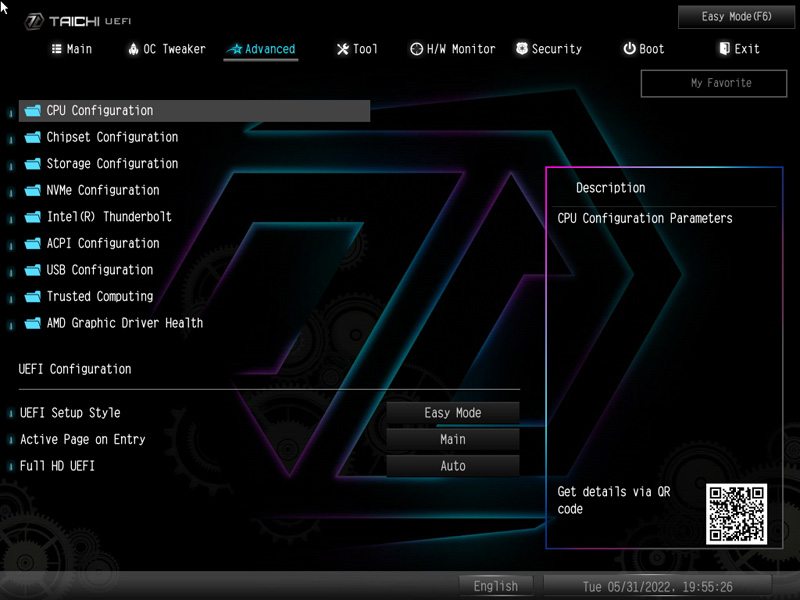Click the NVMe Configuration folder icon
The height and width of the screenshot is (600, 800).
tap(33, 190)
